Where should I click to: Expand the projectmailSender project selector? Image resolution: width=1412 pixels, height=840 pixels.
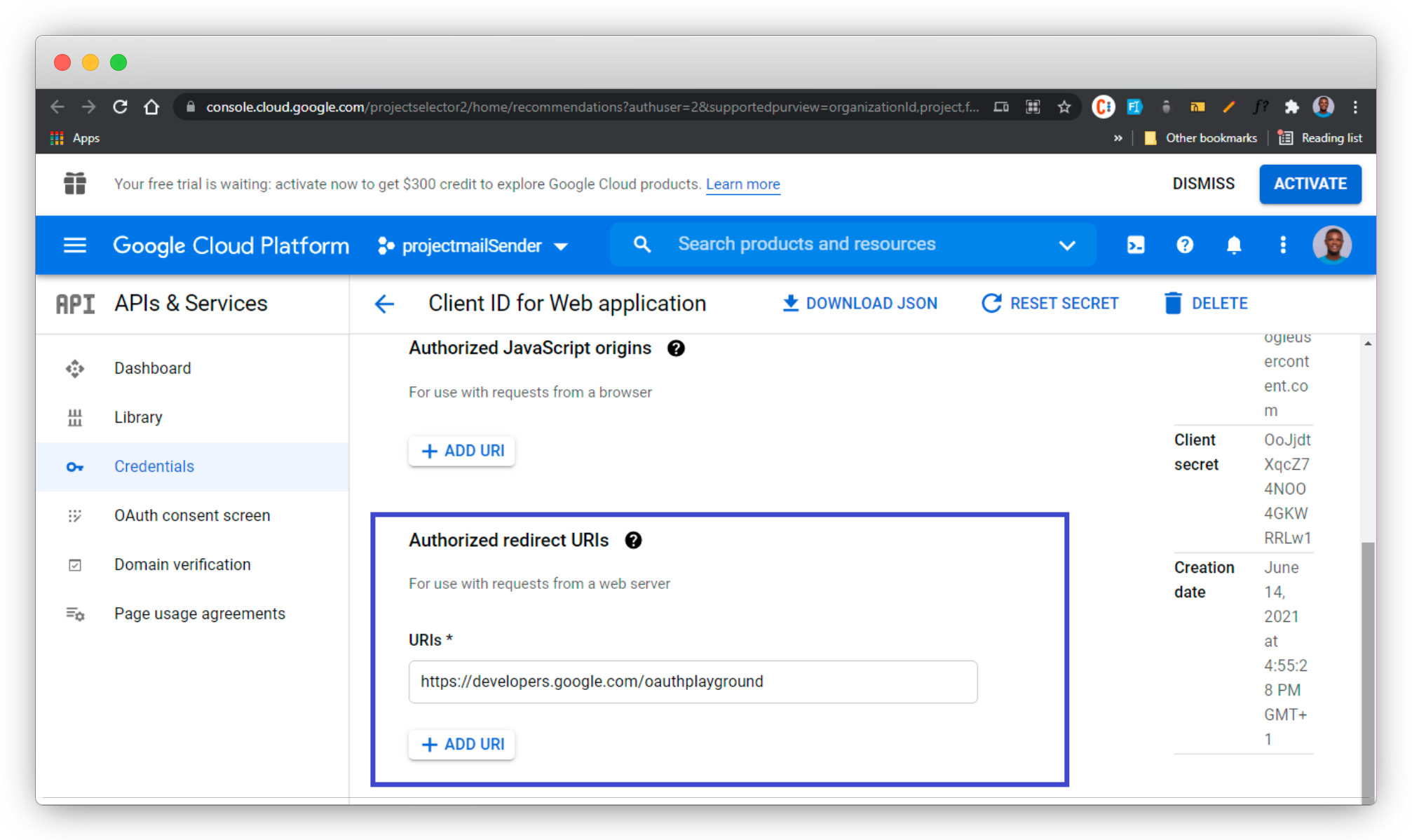pyautogui.click(x=473, y=245)
